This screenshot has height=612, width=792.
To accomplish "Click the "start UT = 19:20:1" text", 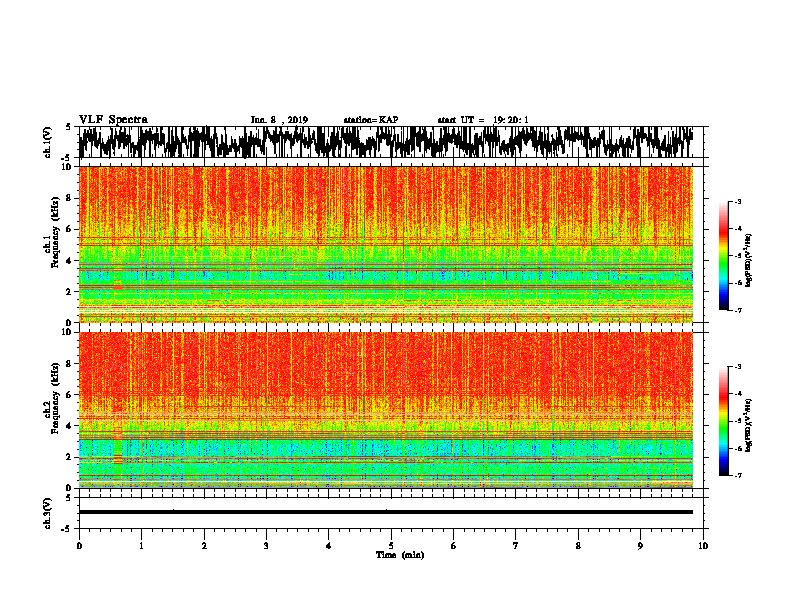I will pos(483,120).
